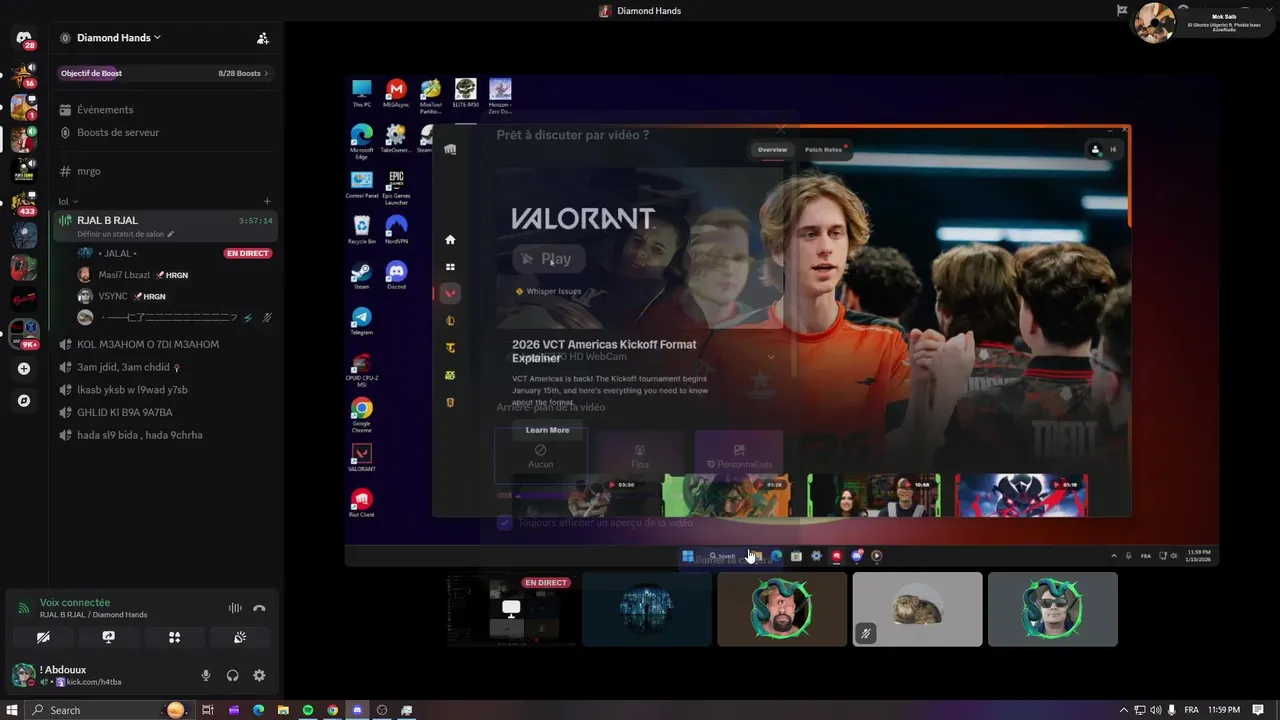This screenshot has width=1280, height=720.
Task: Add a server plus button in server list
Action: click(x=24, y=369)
